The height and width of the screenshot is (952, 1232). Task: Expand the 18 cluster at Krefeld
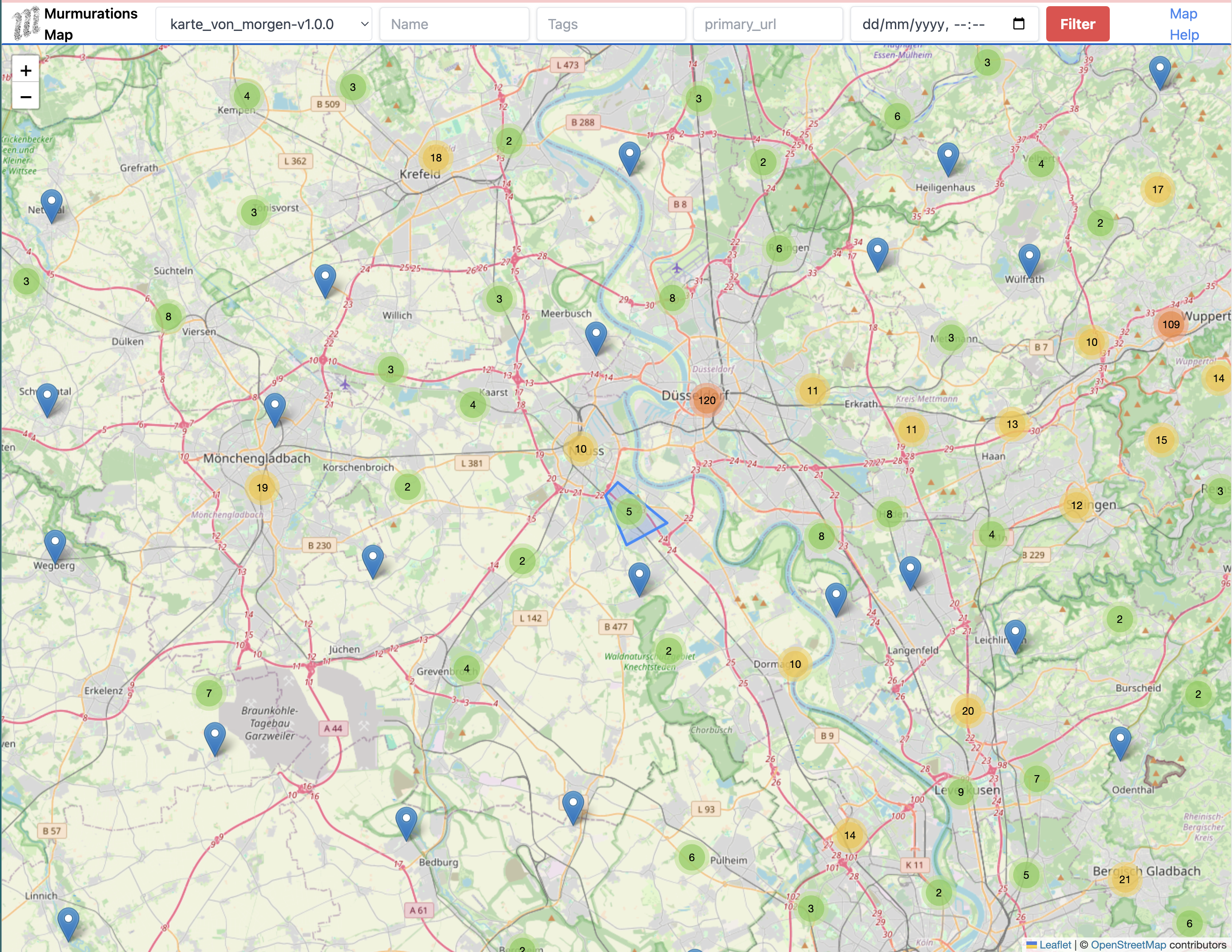(x=436, y=157)
